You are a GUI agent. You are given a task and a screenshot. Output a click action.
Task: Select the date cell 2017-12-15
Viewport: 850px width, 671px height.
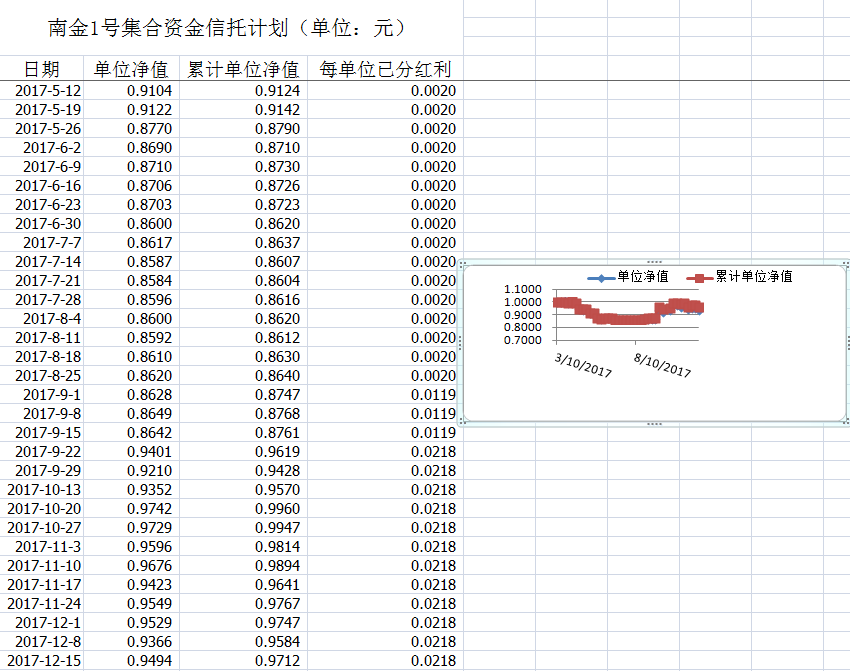(45, 661)
